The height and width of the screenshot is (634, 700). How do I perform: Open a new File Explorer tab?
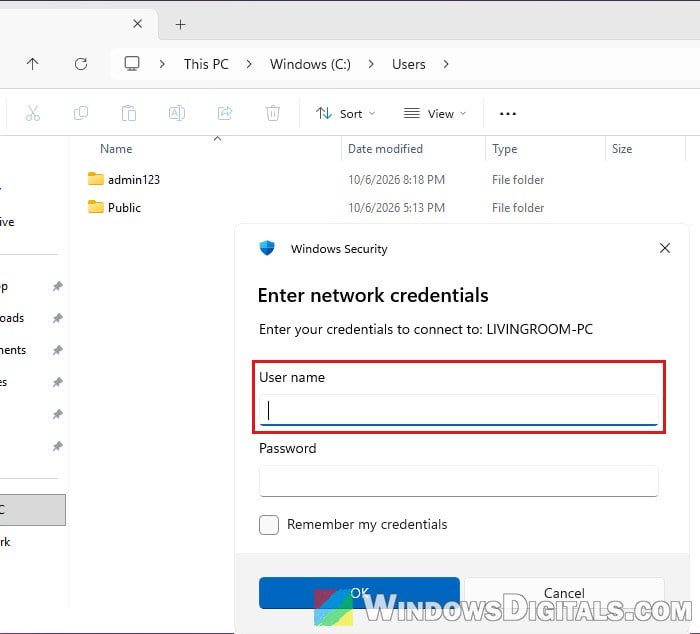tap(180, 25)
